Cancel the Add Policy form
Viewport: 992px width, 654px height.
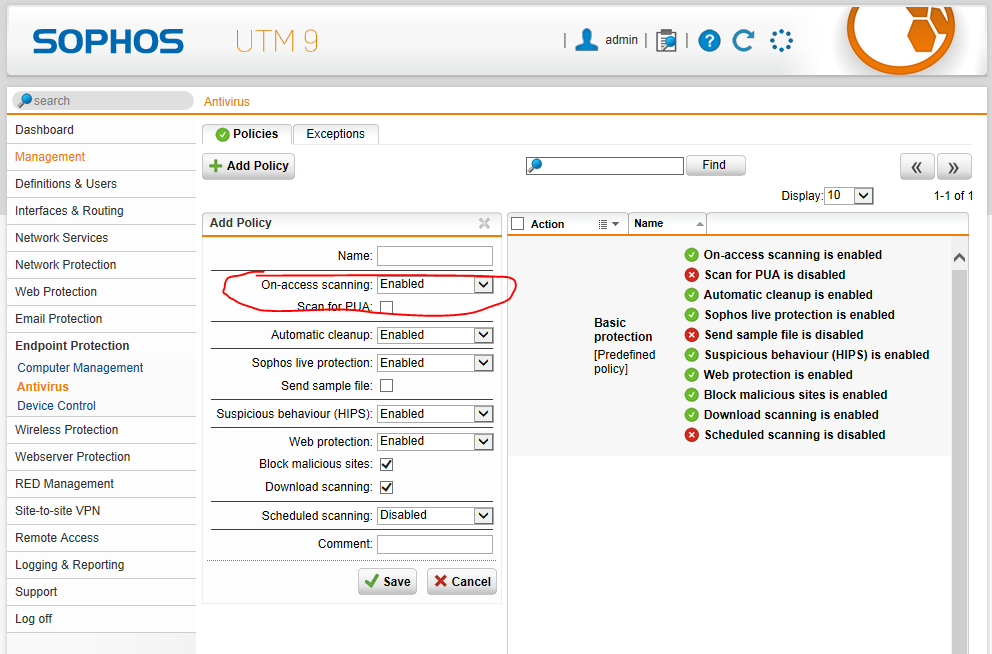462,582
